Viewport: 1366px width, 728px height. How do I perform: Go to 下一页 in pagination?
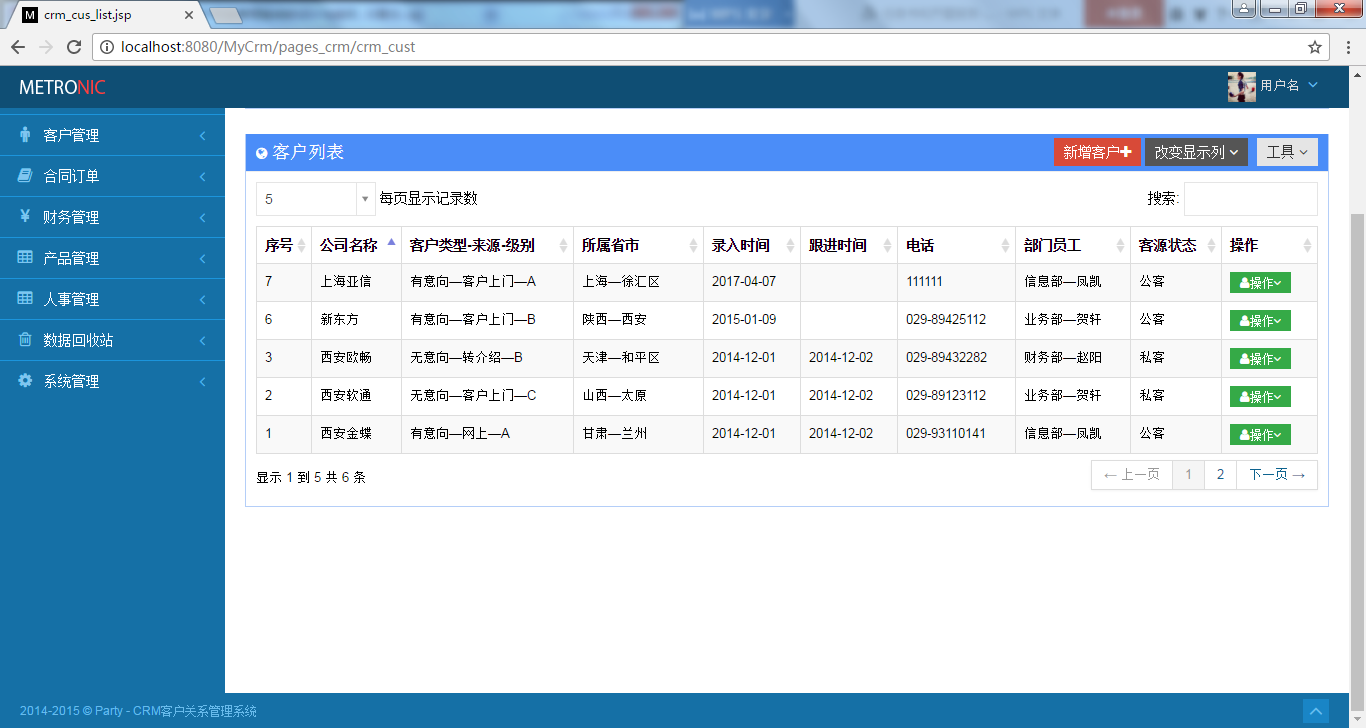1276,474
